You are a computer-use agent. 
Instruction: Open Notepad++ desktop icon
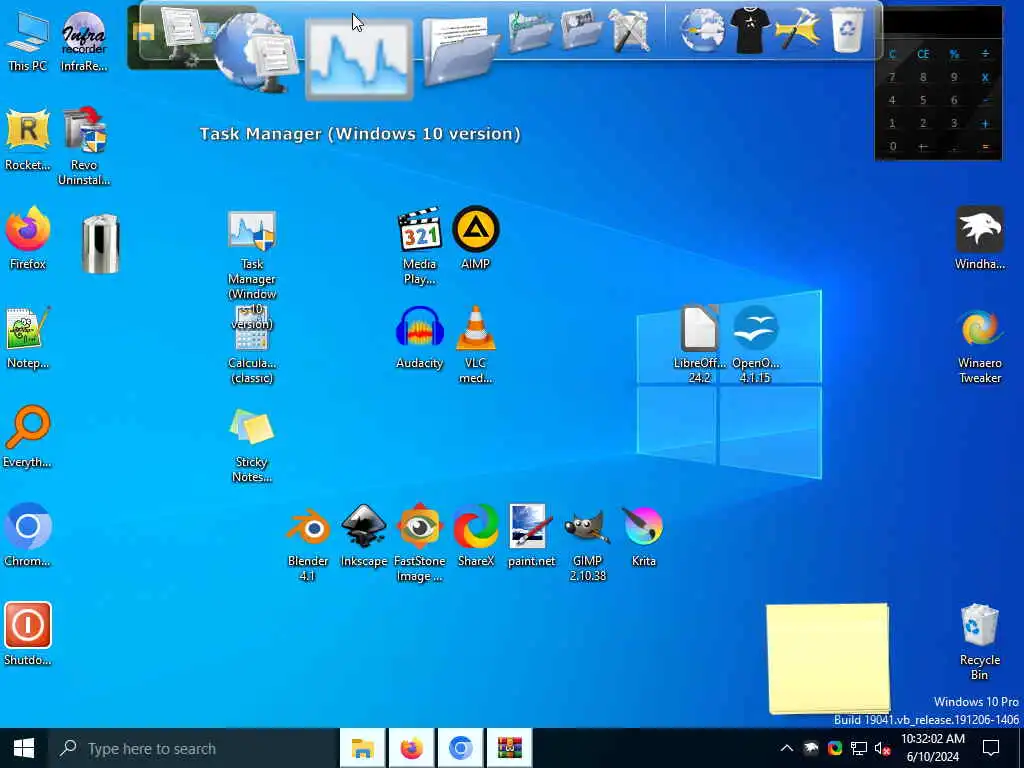click(x=27, y=338)
